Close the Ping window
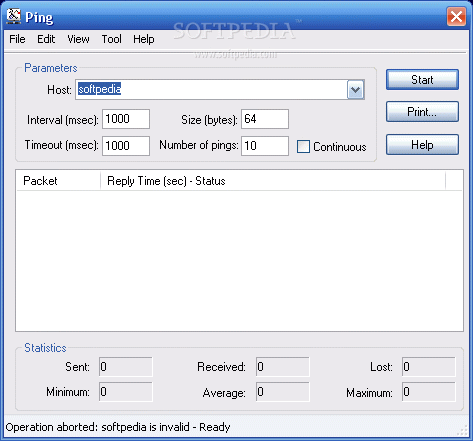 tap(456, 16)
